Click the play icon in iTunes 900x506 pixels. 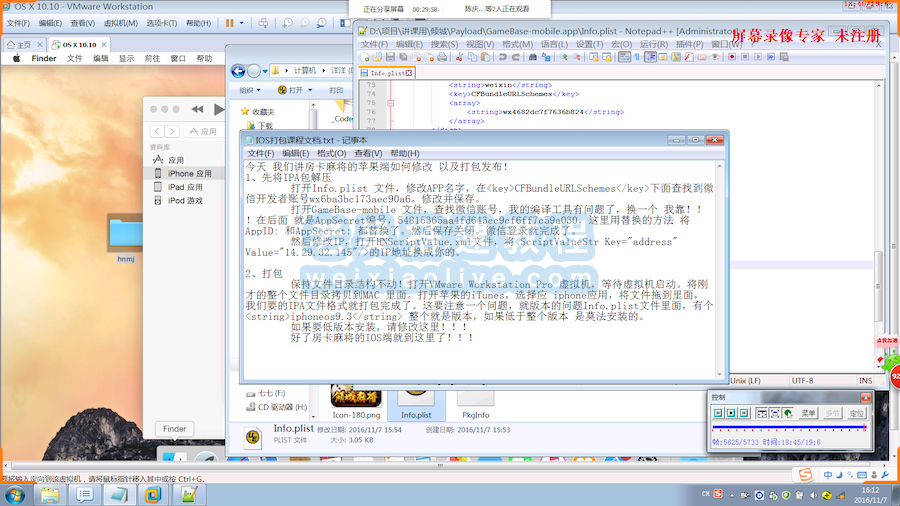(x=219, y=109)
